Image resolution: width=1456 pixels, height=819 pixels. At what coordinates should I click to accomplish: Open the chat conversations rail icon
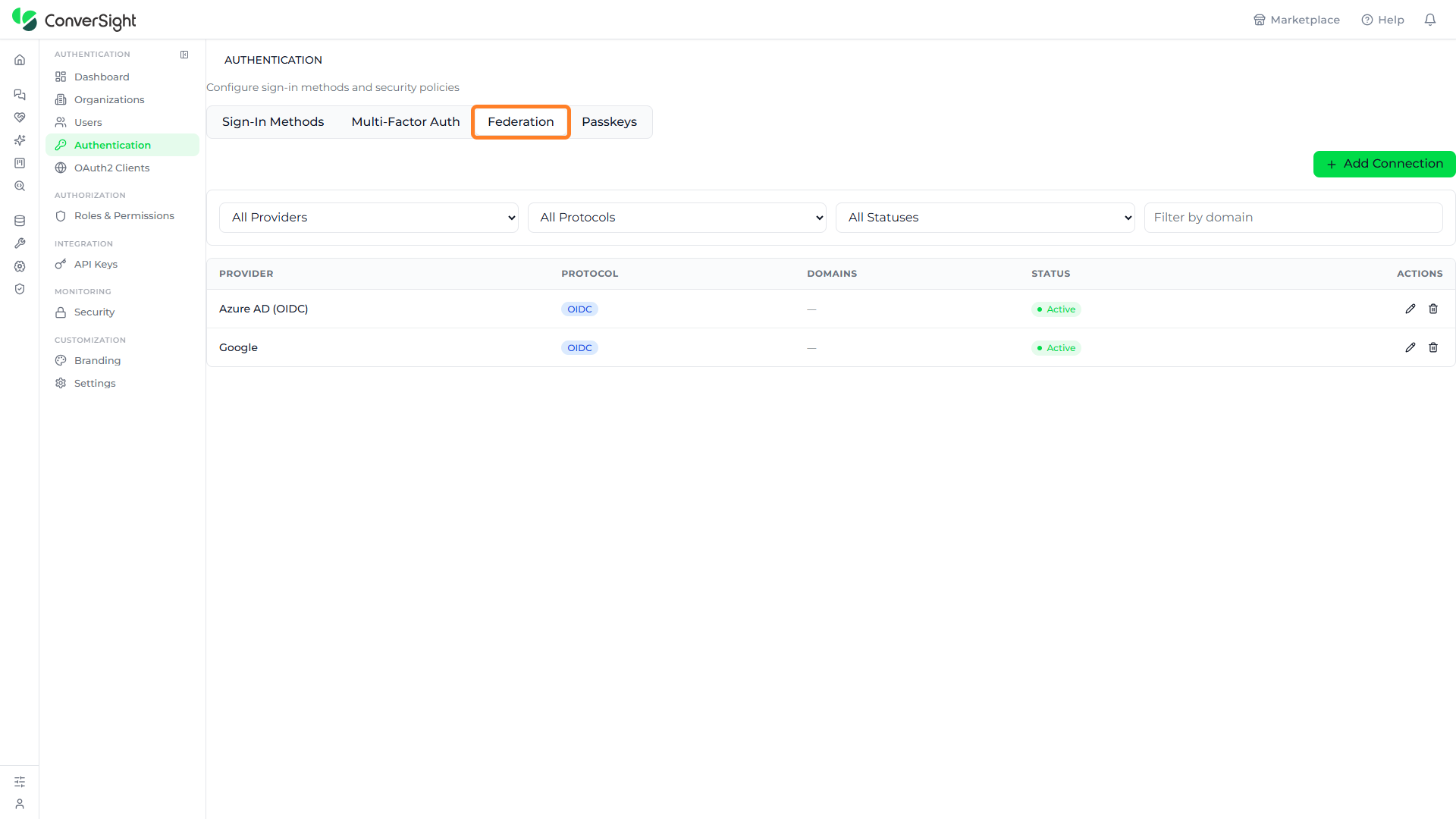(20, 95)
